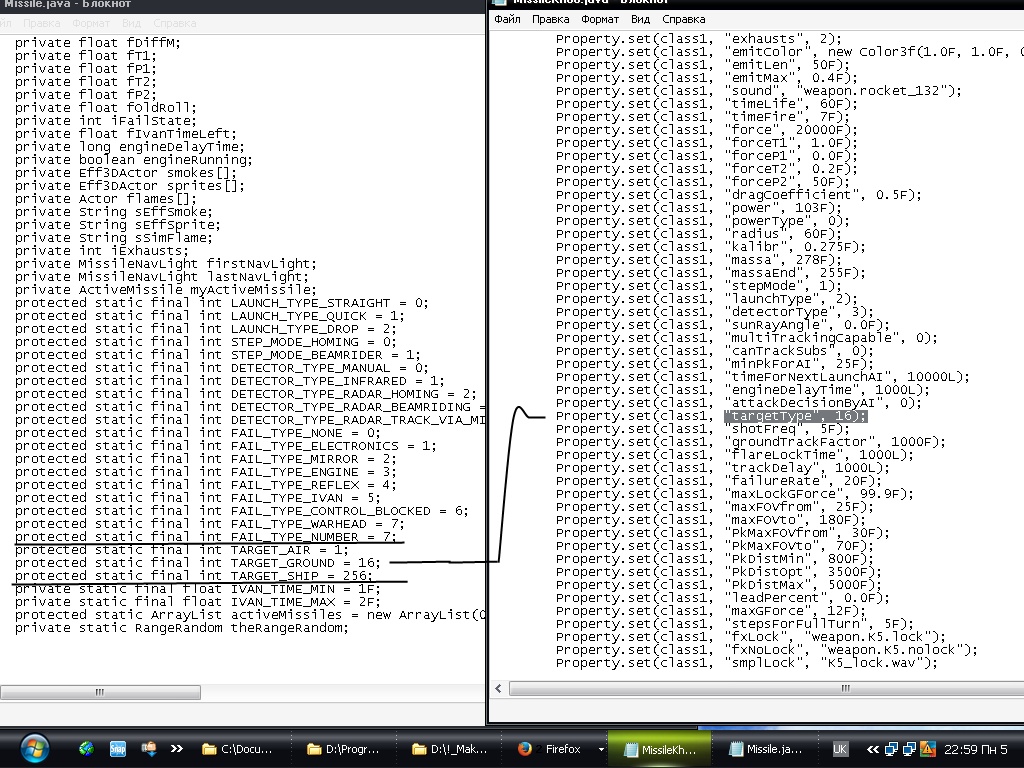Click the show desktop quick launch icon

[149, 749]
